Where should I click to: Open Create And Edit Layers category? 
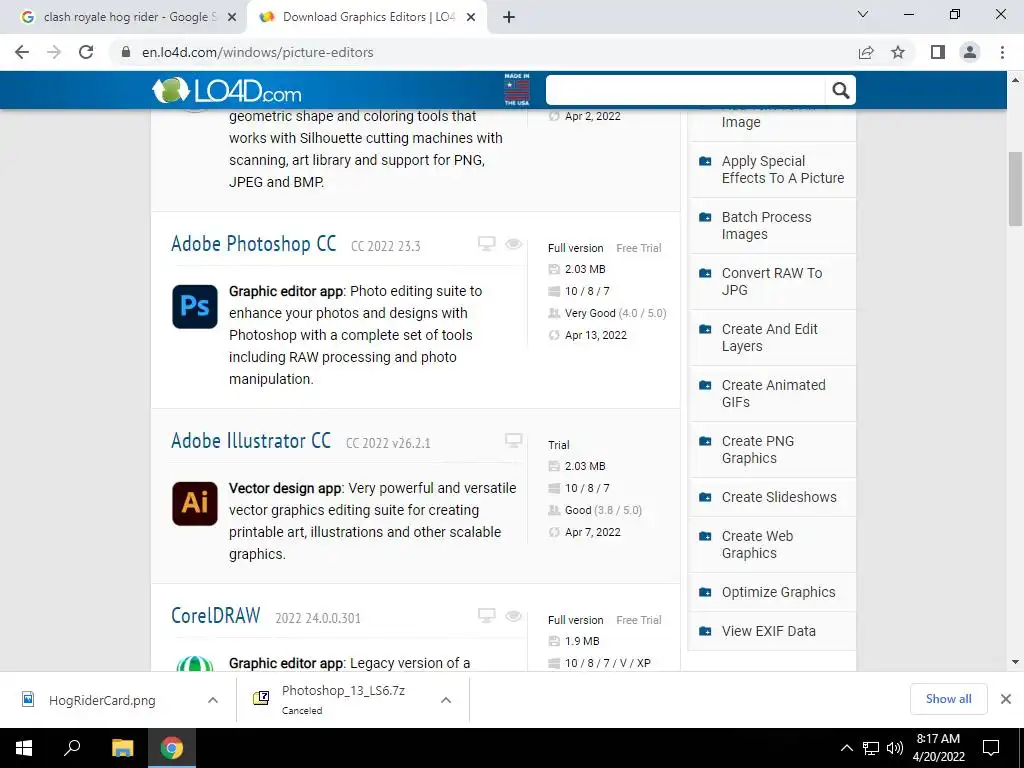pos(769,338)
